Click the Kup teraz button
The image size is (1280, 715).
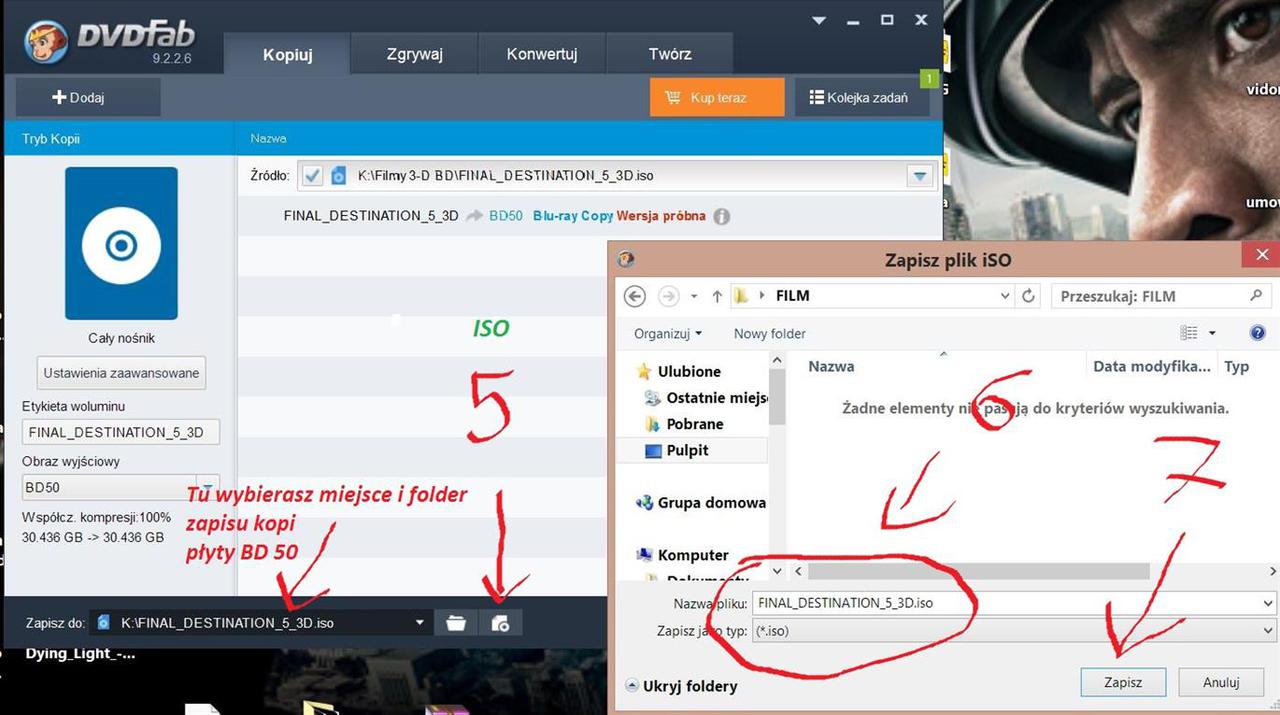coord(715,98)
